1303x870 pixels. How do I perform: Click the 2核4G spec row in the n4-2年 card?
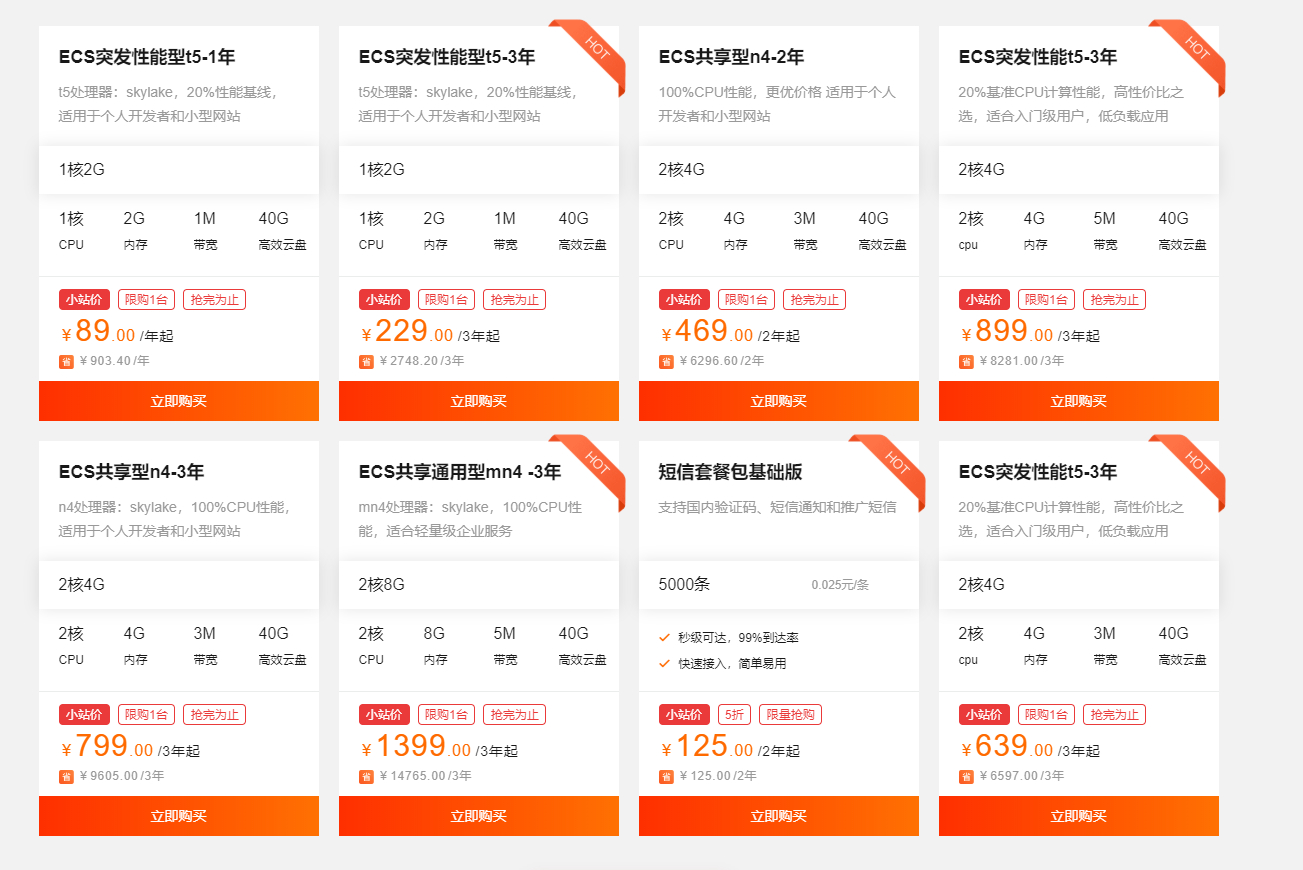click(779, 170)
